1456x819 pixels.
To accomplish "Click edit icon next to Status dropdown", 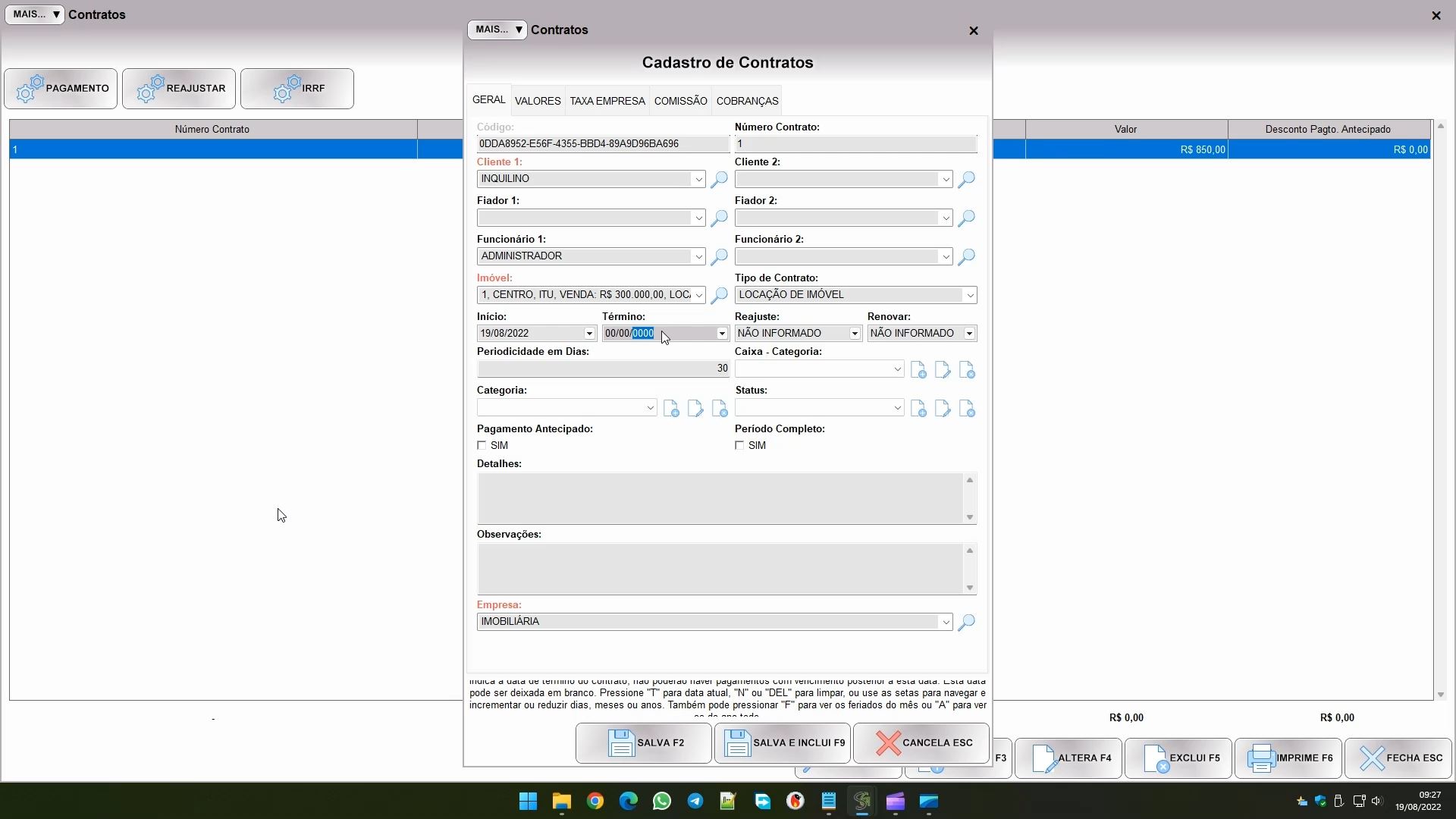I will [942, 409].
